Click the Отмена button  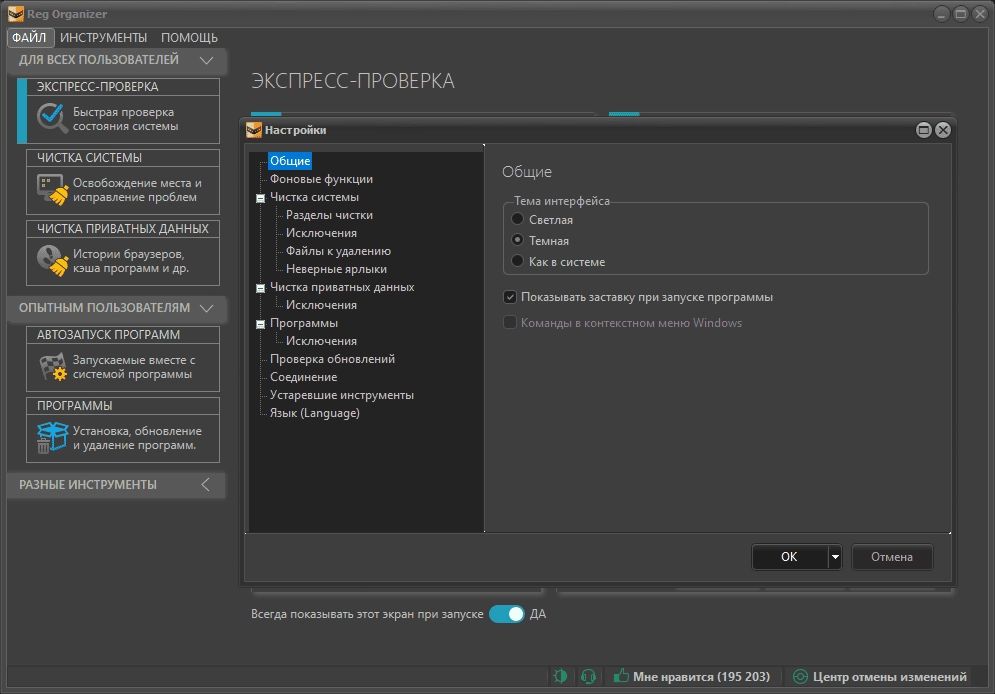[x=892, y=557]
